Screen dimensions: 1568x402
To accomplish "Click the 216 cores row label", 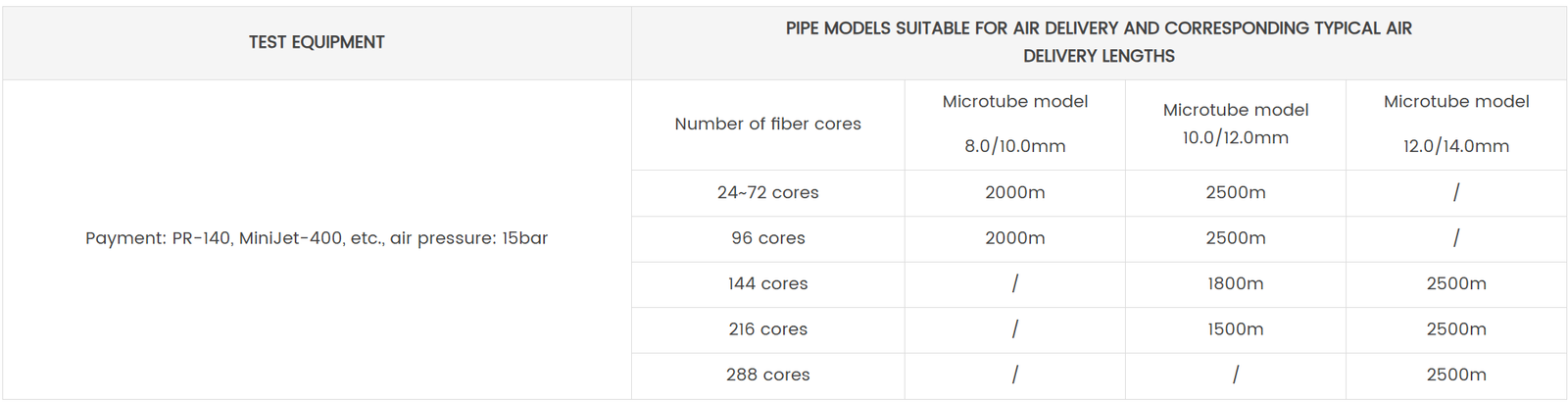I will [767, 329].
